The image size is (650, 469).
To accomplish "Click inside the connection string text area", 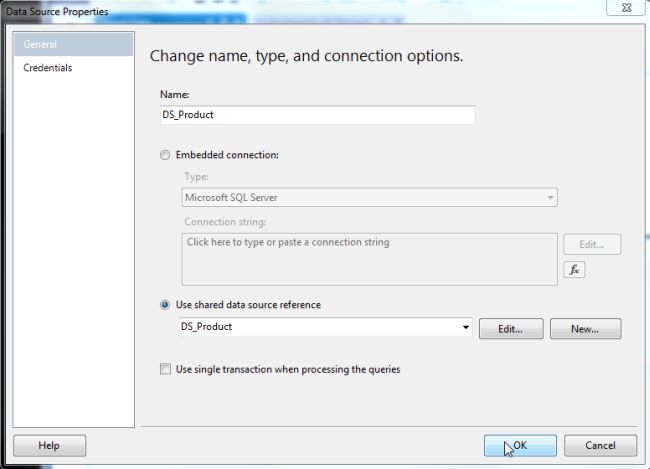I will [x=368, y=259].
